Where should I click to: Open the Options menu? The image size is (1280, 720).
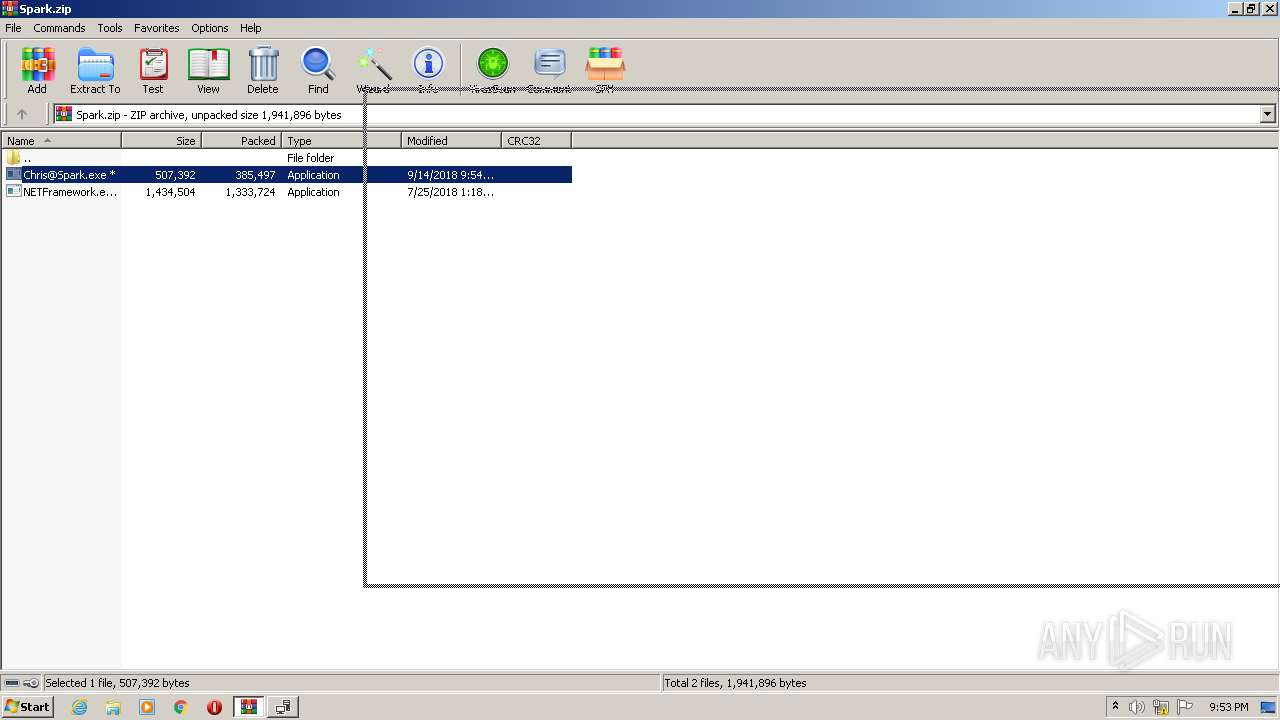tap(210, 28)
